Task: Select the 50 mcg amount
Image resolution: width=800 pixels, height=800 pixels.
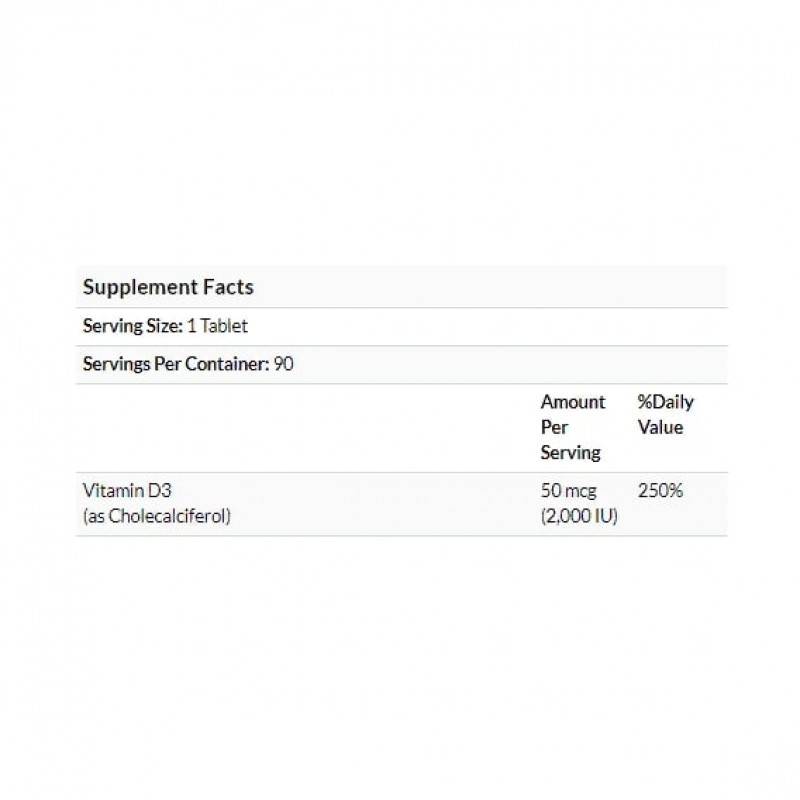Action: 570,492
